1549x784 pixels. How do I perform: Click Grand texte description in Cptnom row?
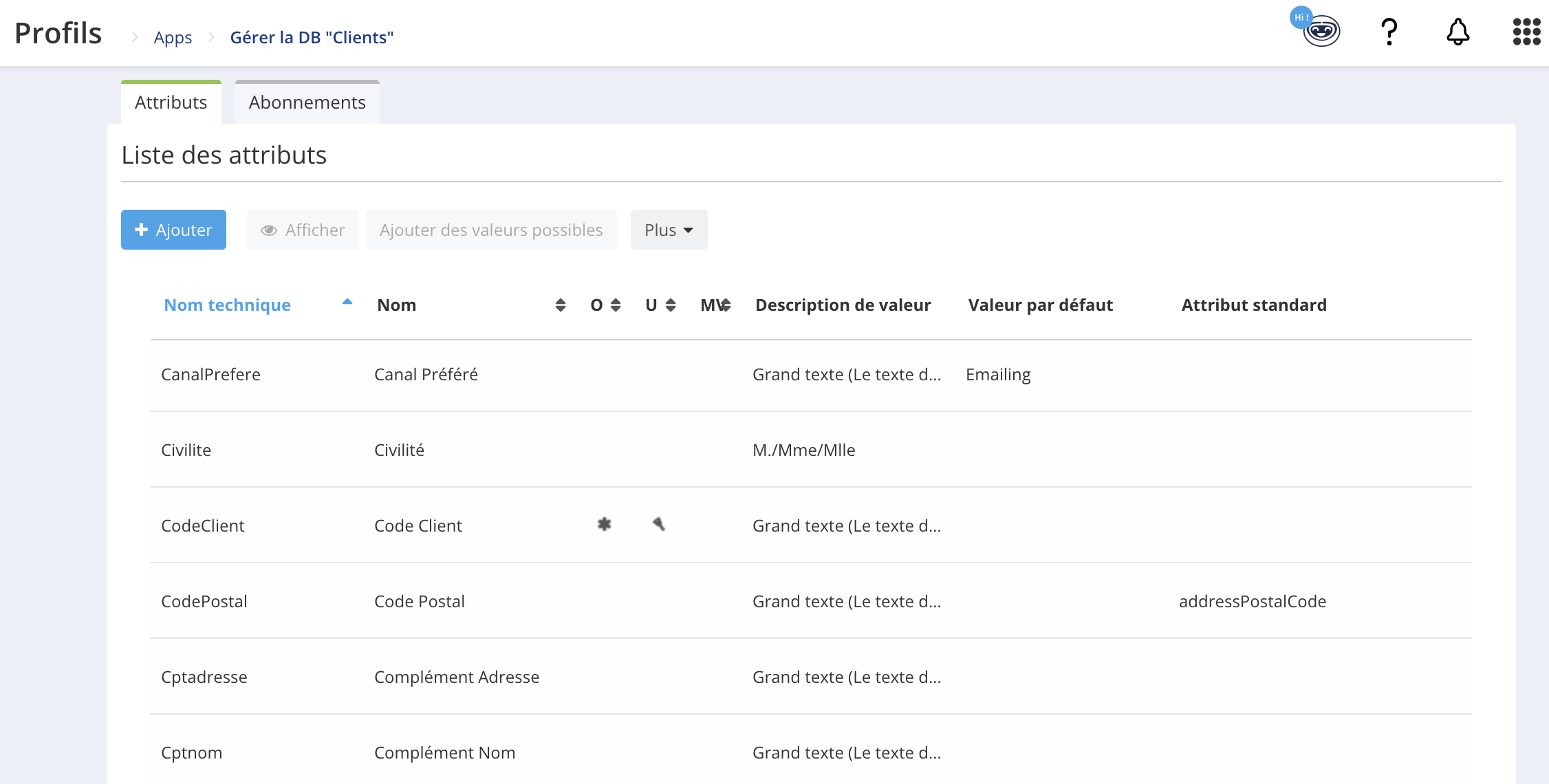click(x=847, y=752)
